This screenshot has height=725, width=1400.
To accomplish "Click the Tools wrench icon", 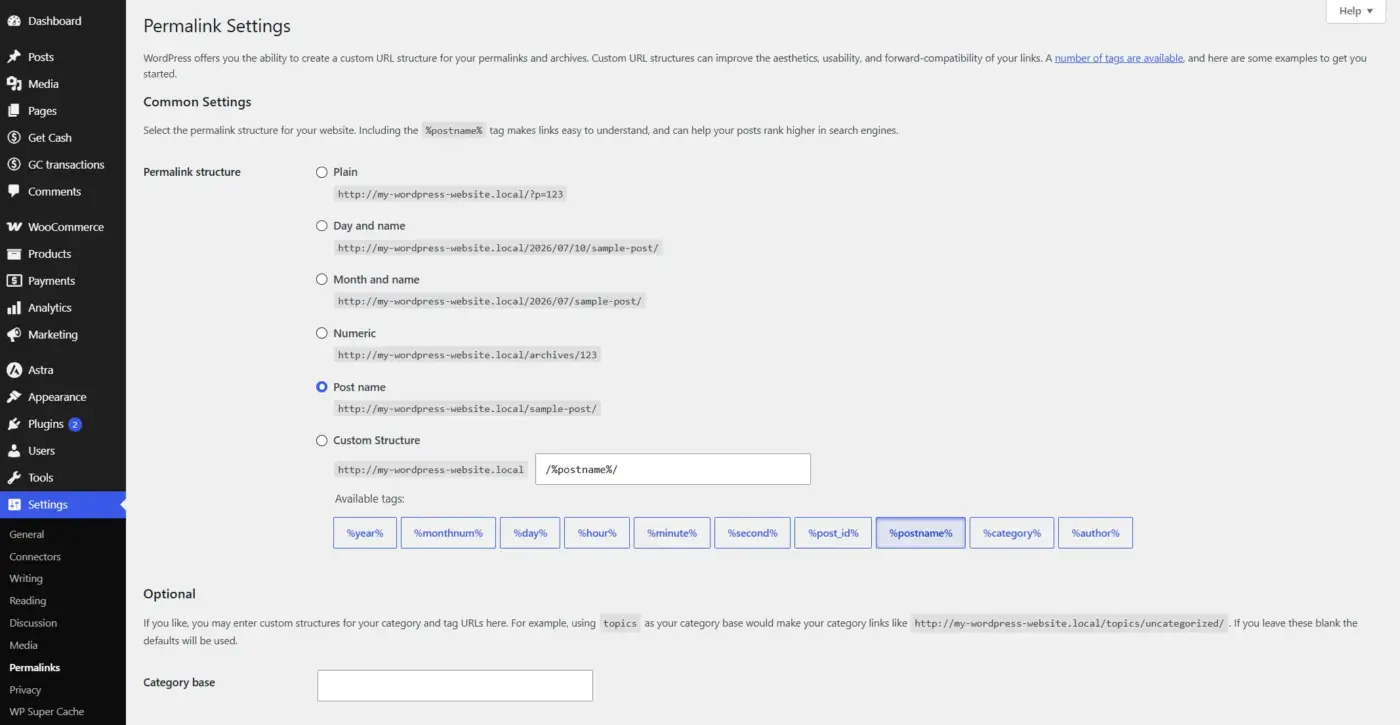I will (x=14, y=478).
